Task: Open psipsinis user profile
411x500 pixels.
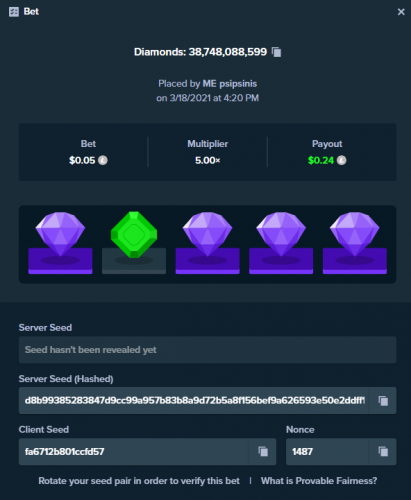Action: point(230,83)
